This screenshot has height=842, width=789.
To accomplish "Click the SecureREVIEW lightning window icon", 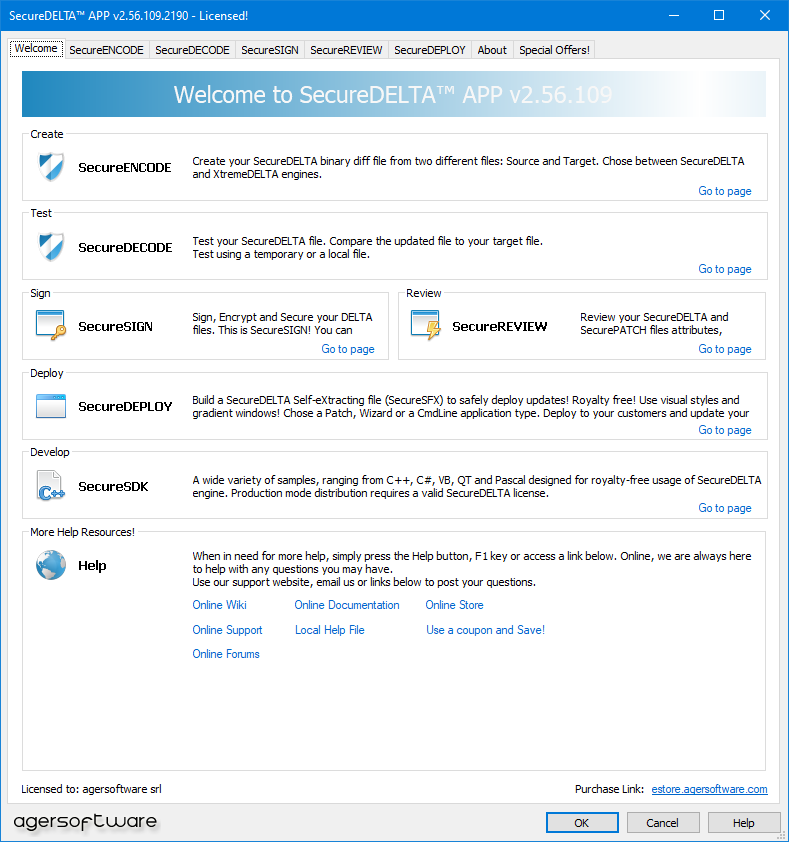I will coord(426,325).
